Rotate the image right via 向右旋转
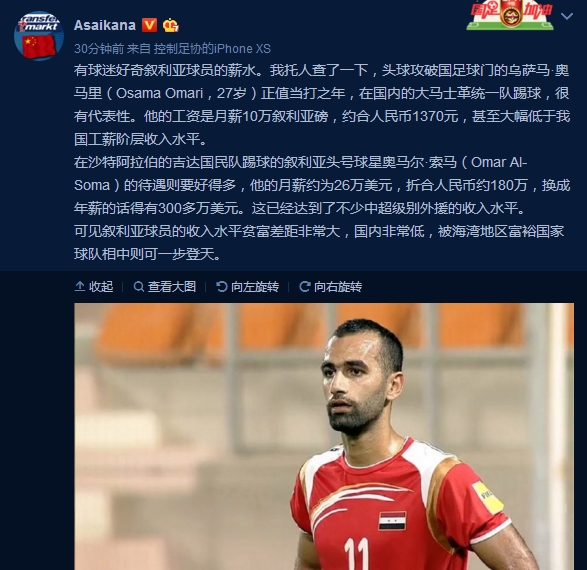 tap(338, 287)
